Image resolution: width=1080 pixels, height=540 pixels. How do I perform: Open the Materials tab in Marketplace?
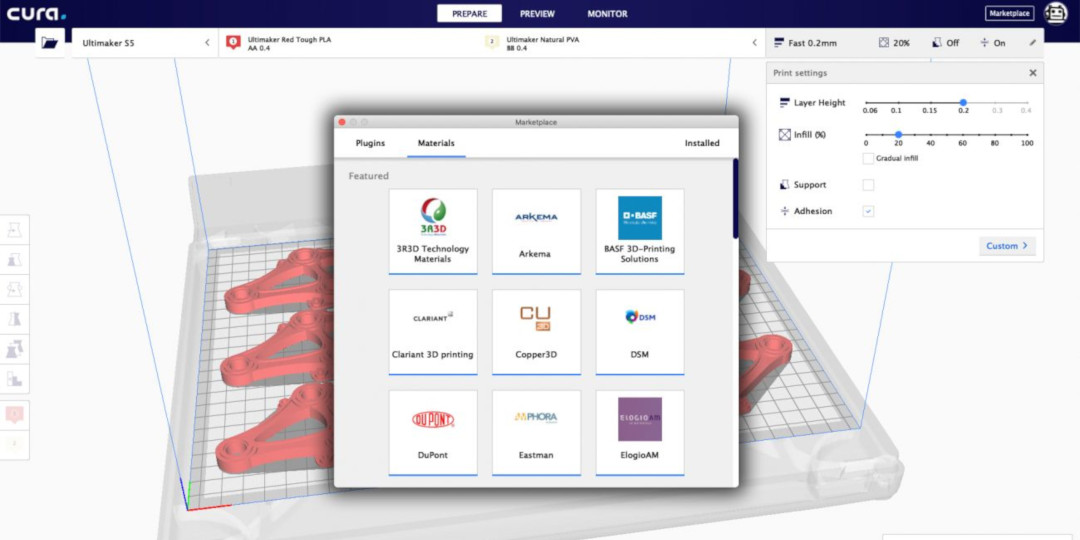pos(436,143)
